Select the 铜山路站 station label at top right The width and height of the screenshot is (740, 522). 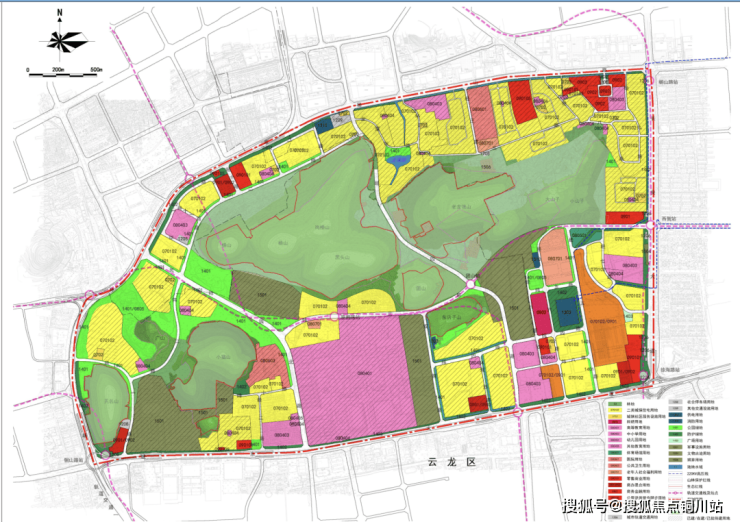click(668, 82)
